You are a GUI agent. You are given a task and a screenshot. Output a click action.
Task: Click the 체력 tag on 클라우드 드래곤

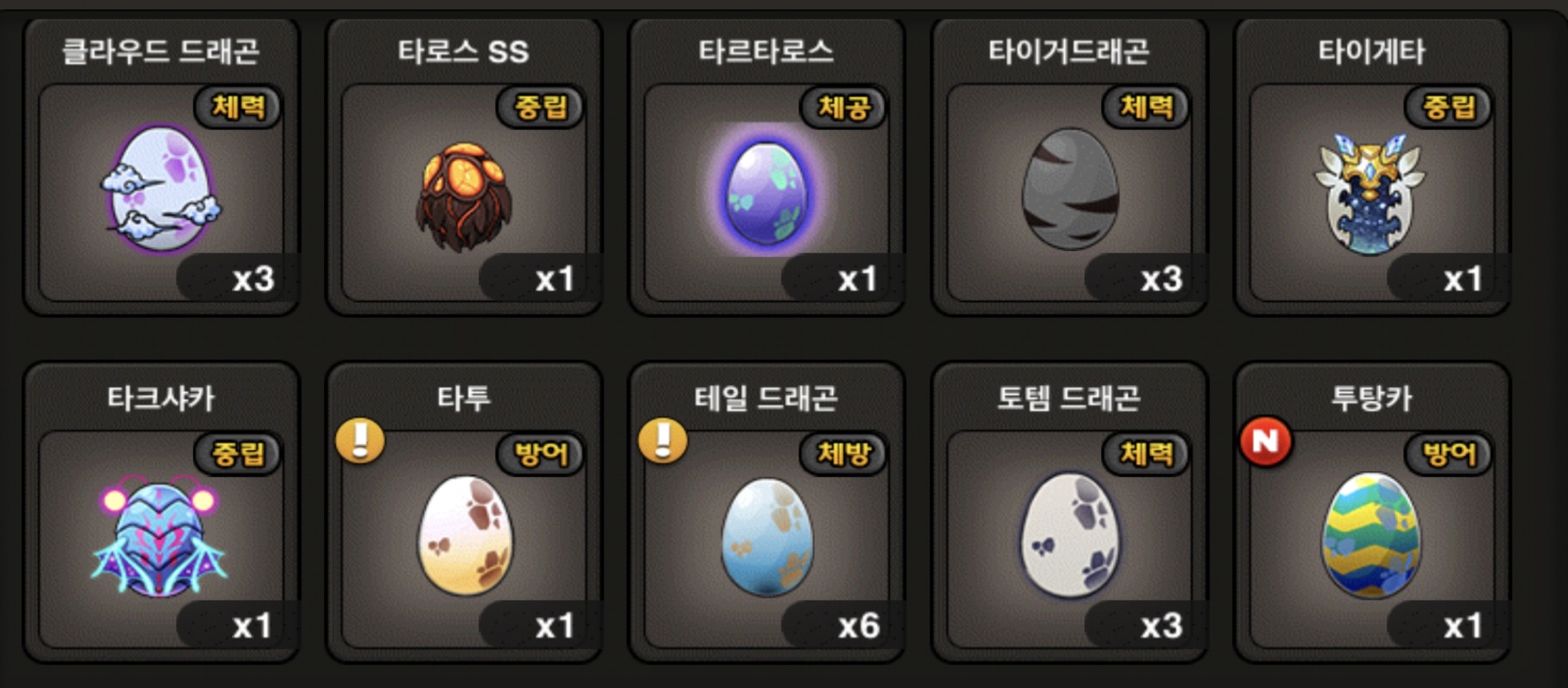(238, 107)
